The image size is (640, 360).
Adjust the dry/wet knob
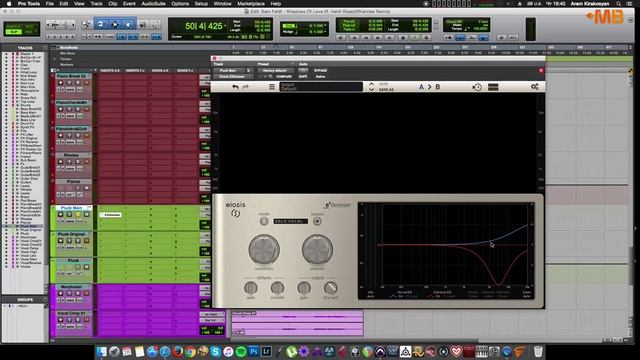click(x=331, y=288)
